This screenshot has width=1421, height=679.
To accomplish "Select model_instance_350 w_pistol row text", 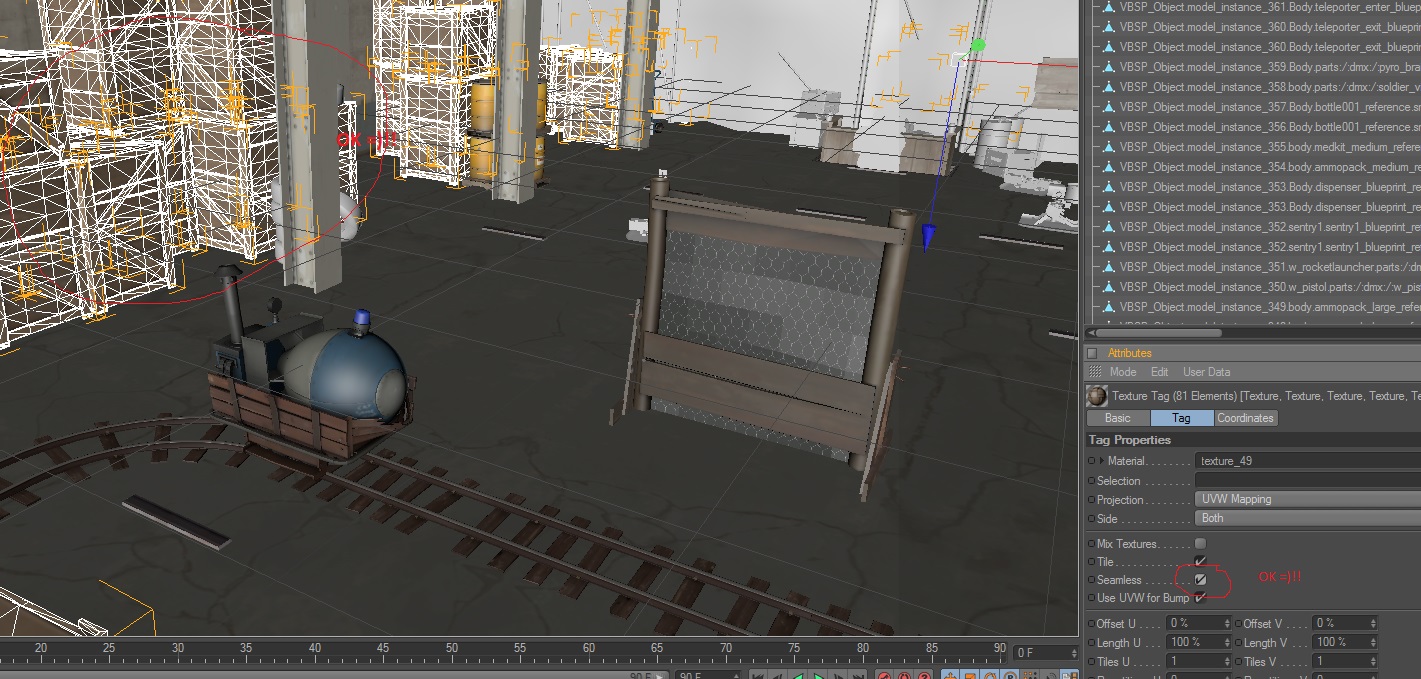I will pyautogui.click(x=1270, y=287).
